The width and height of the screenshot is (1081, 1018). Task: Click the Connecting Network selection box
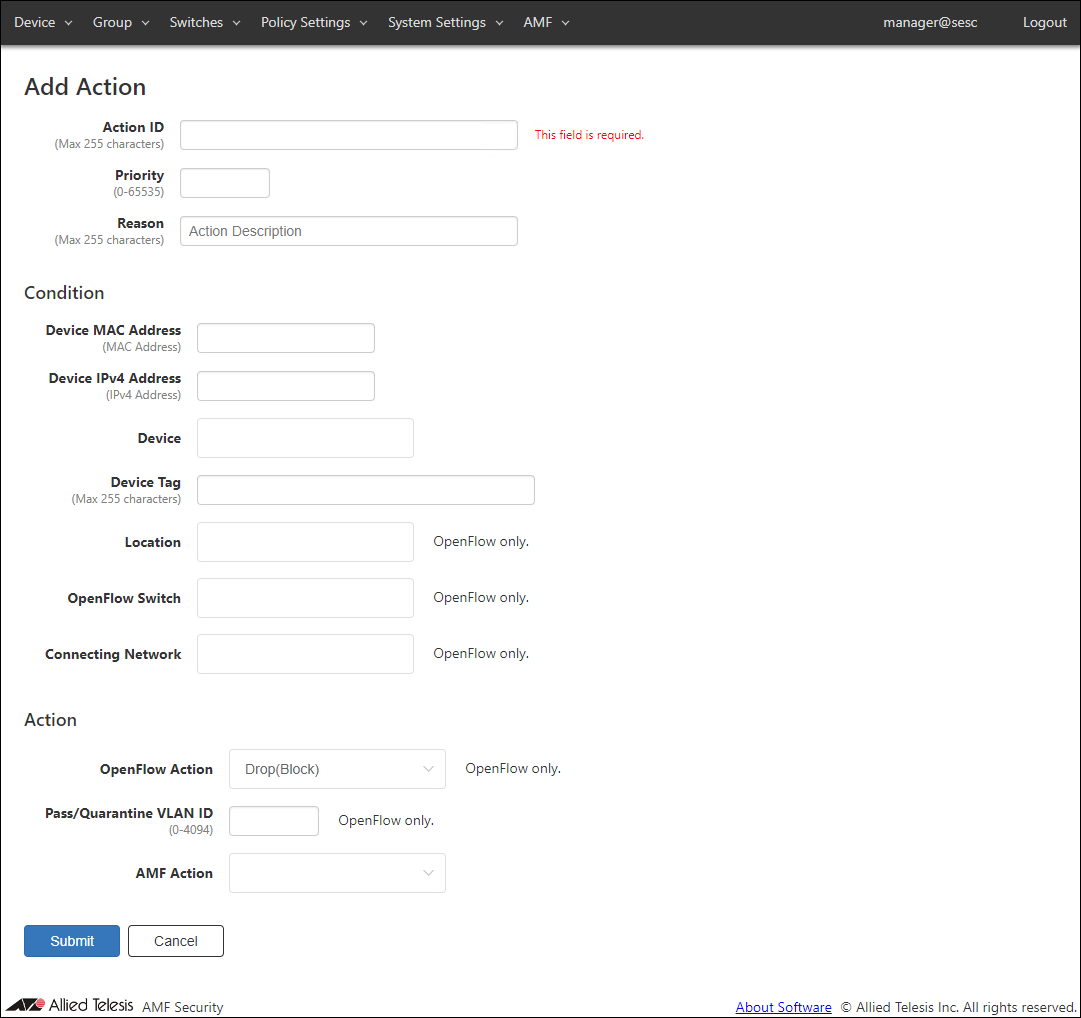pyautogui.click(x=305, y=654)
